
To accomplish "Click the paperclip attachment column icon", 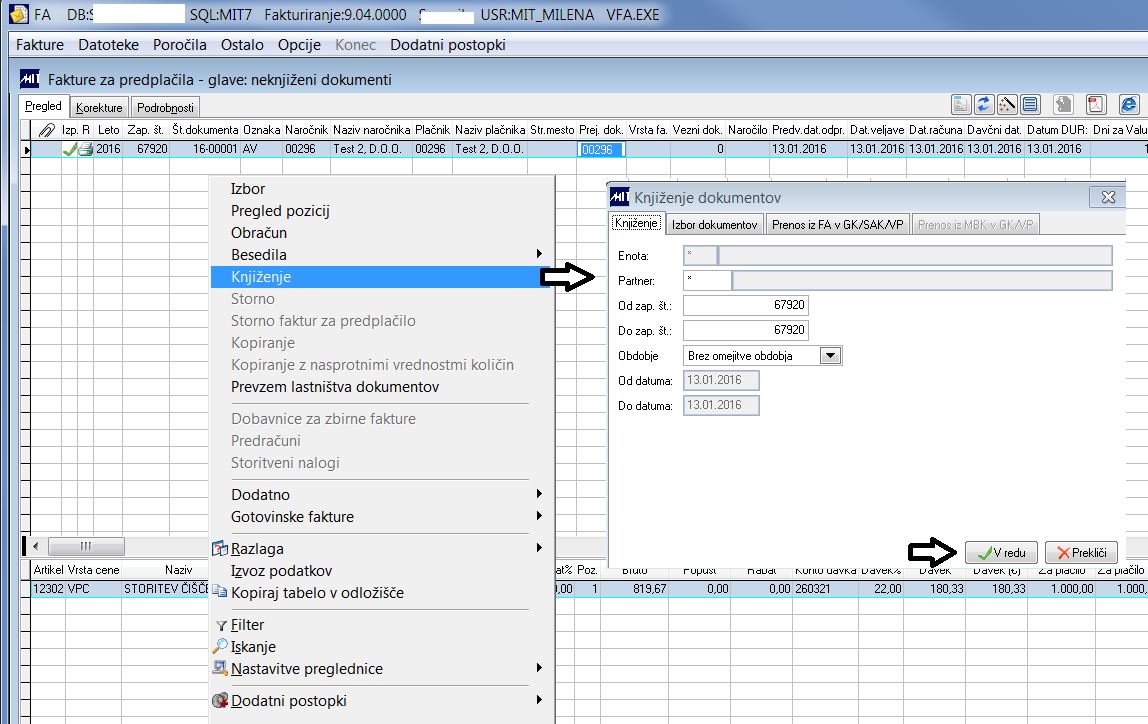I will [x=46, y=130].
